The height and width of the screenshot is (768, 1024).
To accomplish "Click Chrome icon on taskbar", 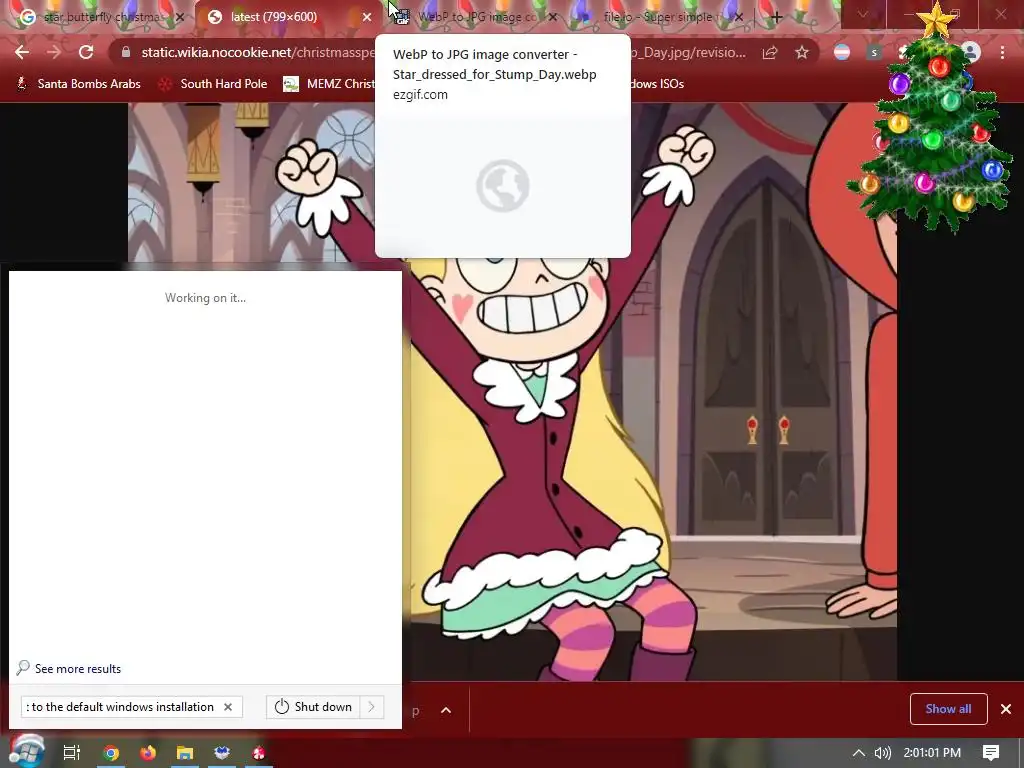I will coord(111,753).
